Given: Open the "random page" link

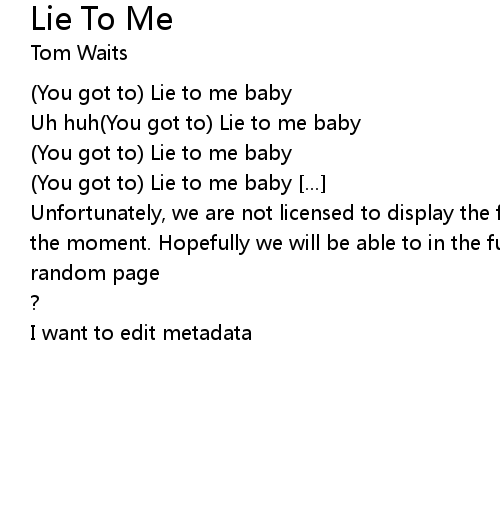Looking at the screenshot, I should 95,274.
